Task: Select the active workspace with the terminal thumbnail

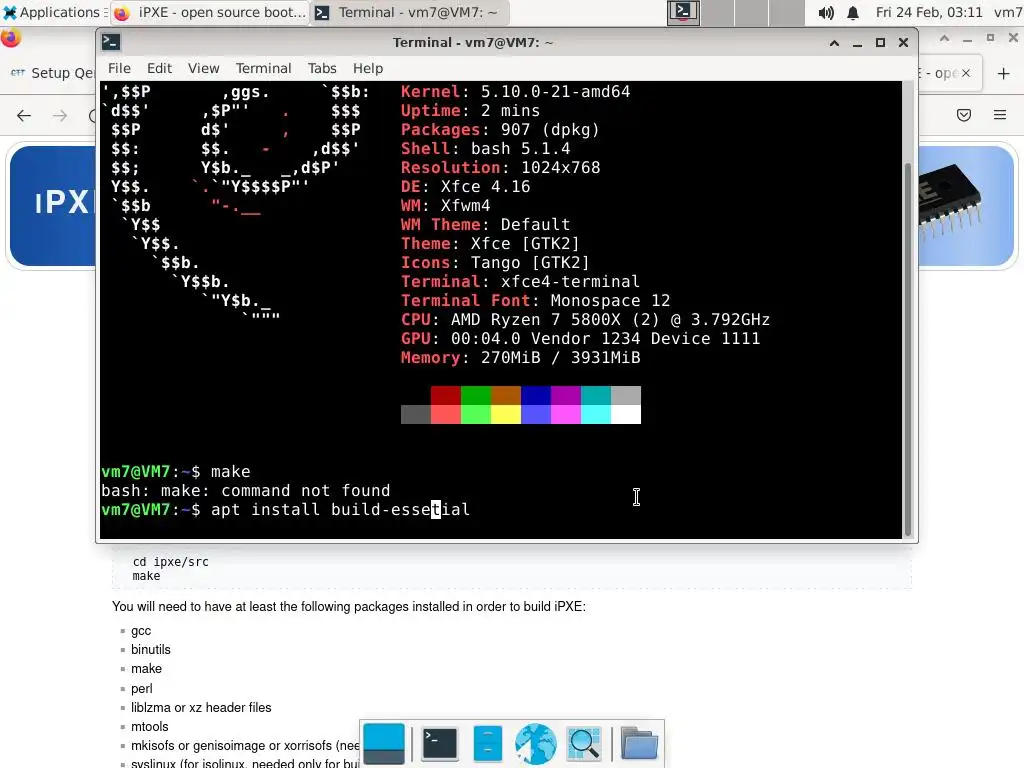Action: [x=683, y=12]
